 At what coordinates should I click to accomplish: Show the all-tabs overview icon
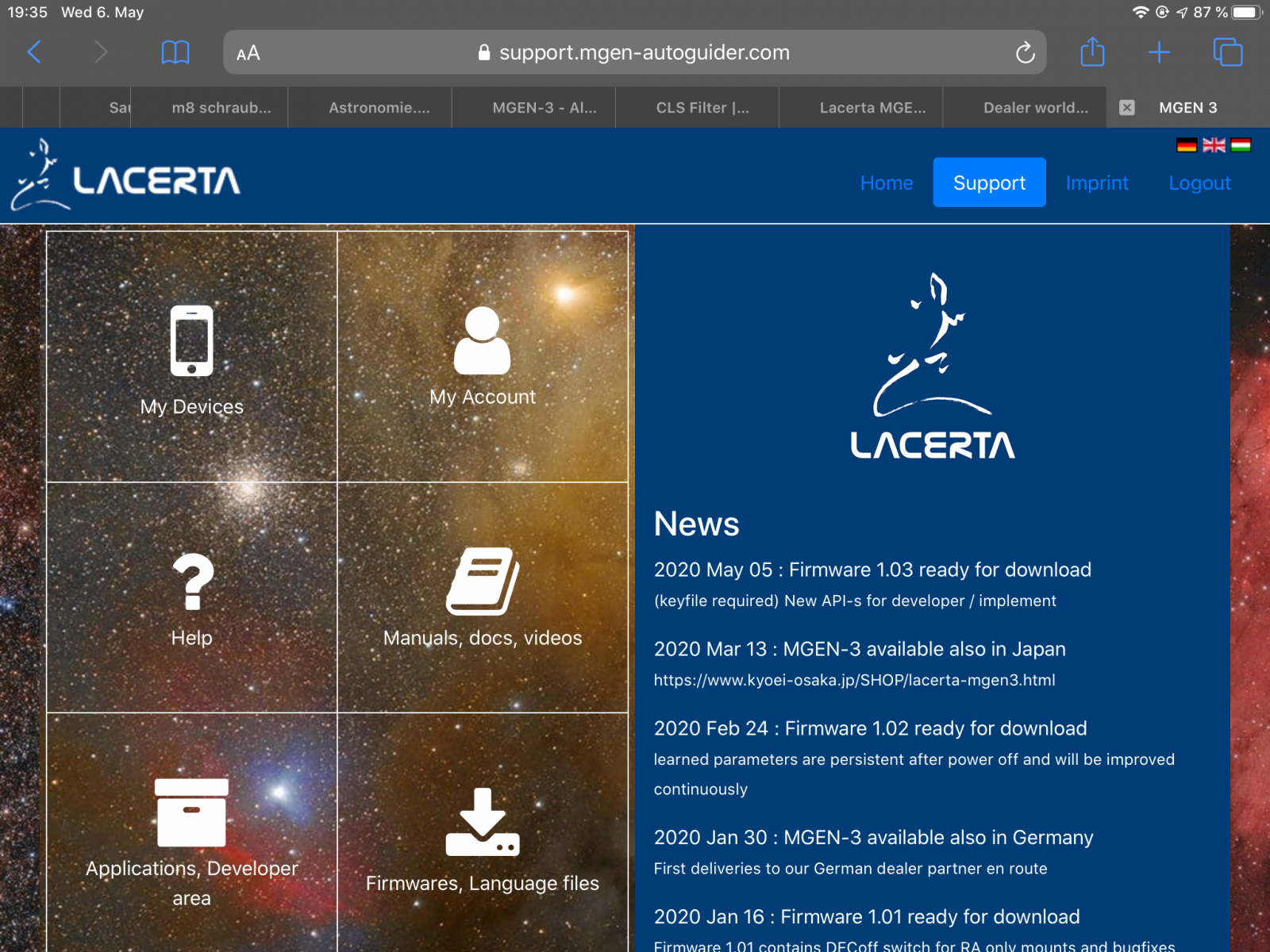tap(1227, 52)
